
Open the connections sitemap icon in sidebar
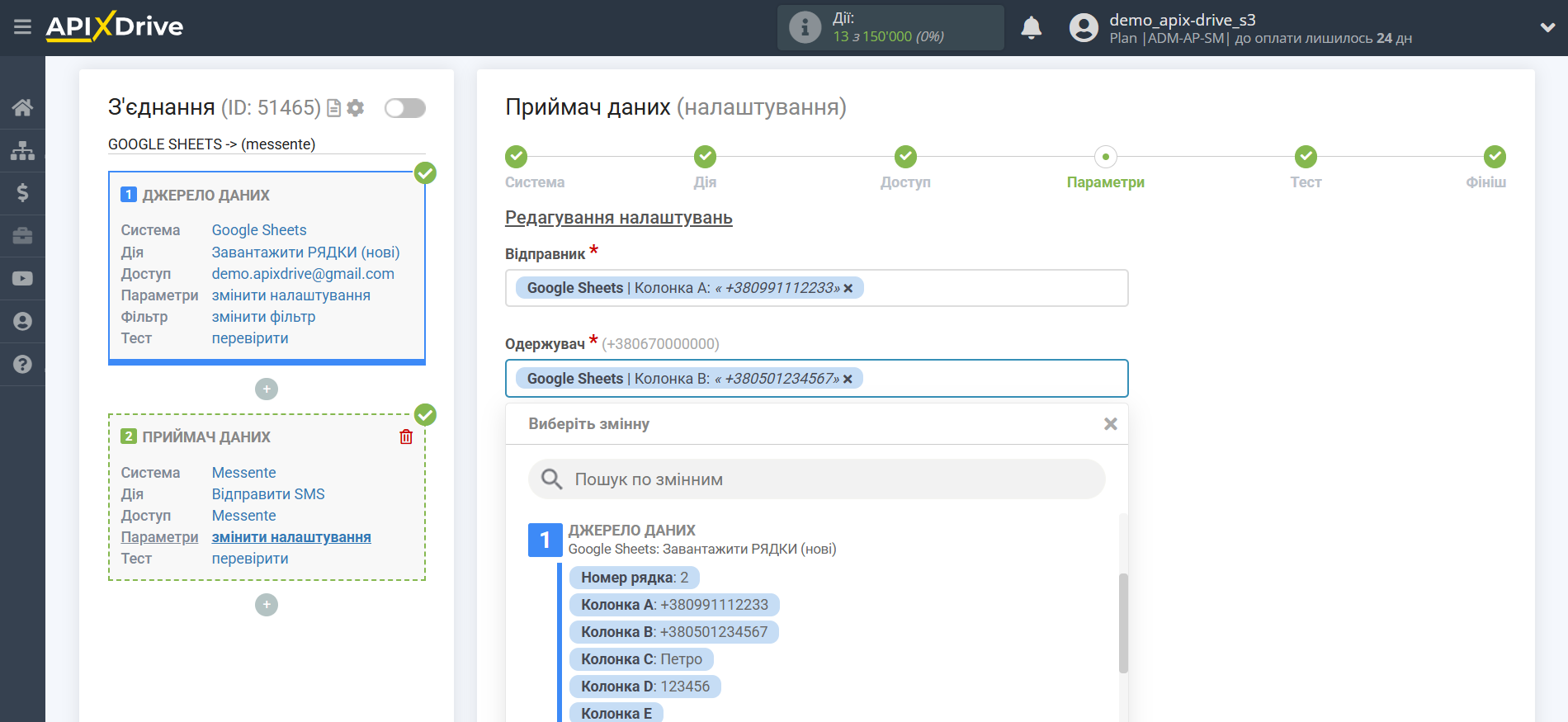[x=22, y=150]
